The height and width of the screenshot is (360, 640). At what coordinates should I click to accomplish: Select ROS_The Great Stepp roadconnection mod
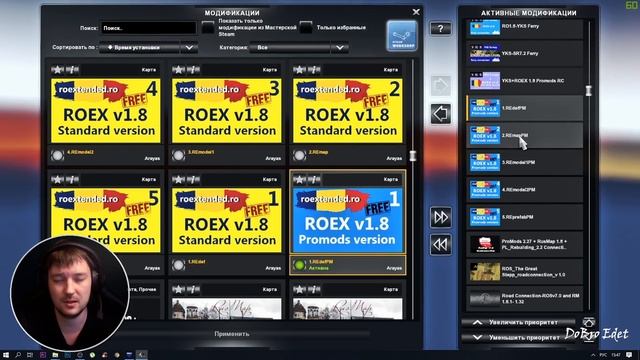click(525, 272)
